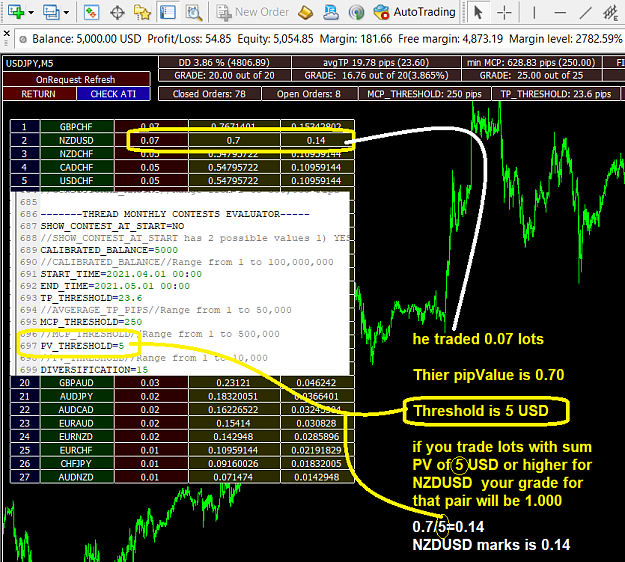This screenshot has height=562, width=625.
Task: Select the AUDNZD pair cell
Action: coord(77,477)
